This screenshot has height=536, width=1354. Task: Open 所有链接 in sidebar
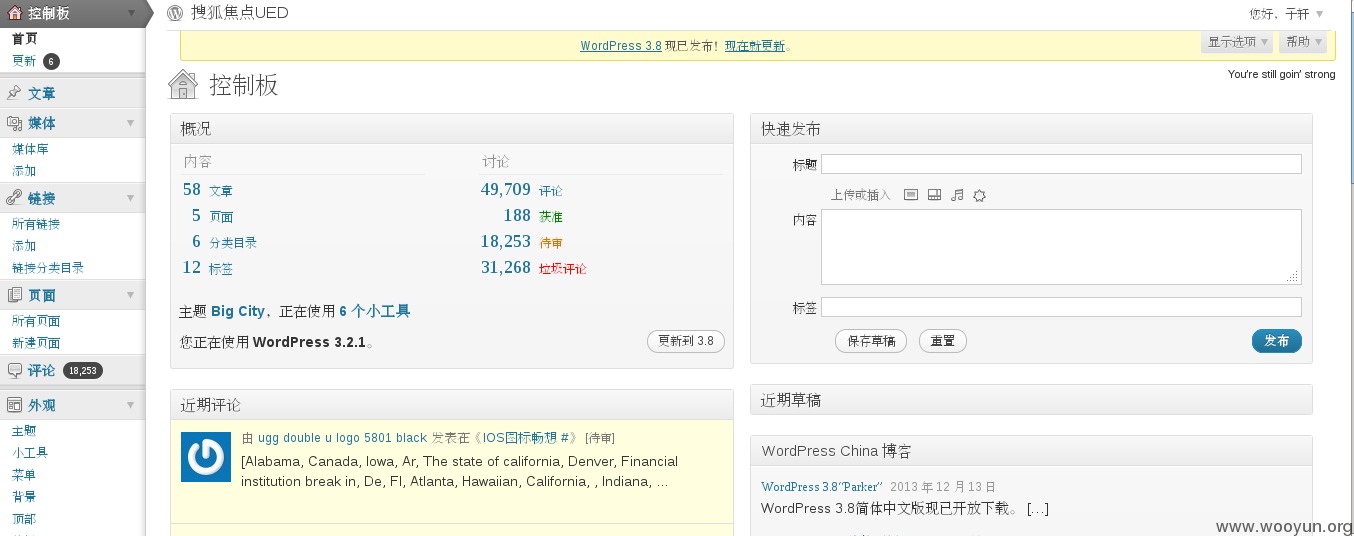coord(36,224)
